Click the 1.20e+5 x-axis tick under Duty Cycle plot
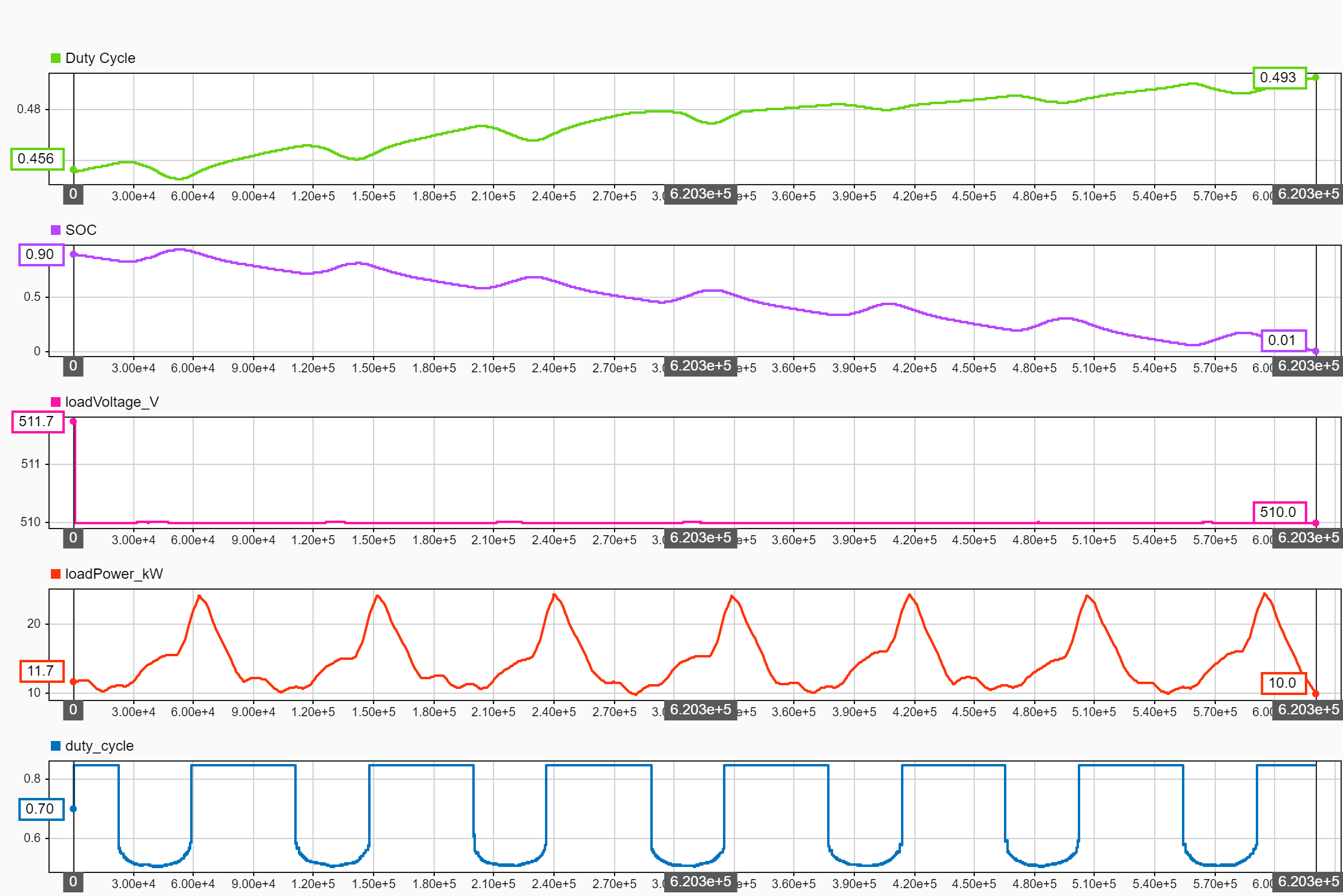The height and width of the screenshot is (896, 1343). pyautogui.click(x=313, y=196)
